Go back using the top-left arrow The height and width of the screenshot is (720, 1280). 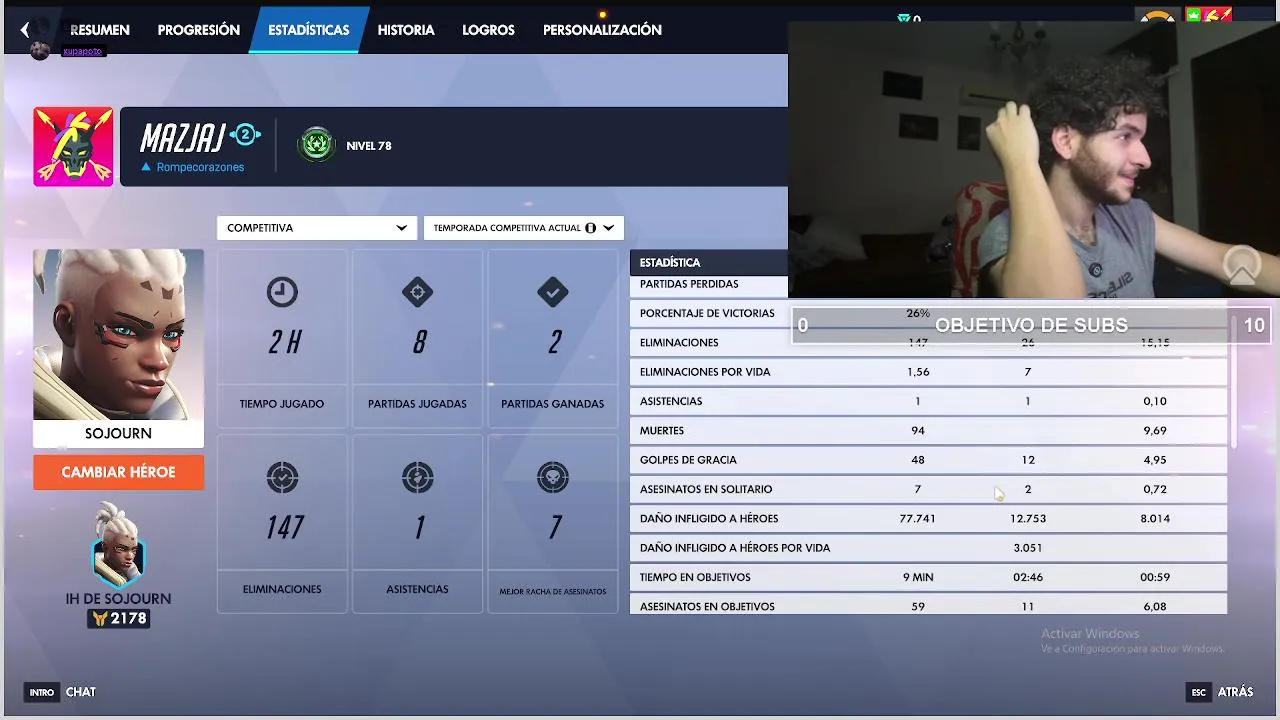[25, 30]
